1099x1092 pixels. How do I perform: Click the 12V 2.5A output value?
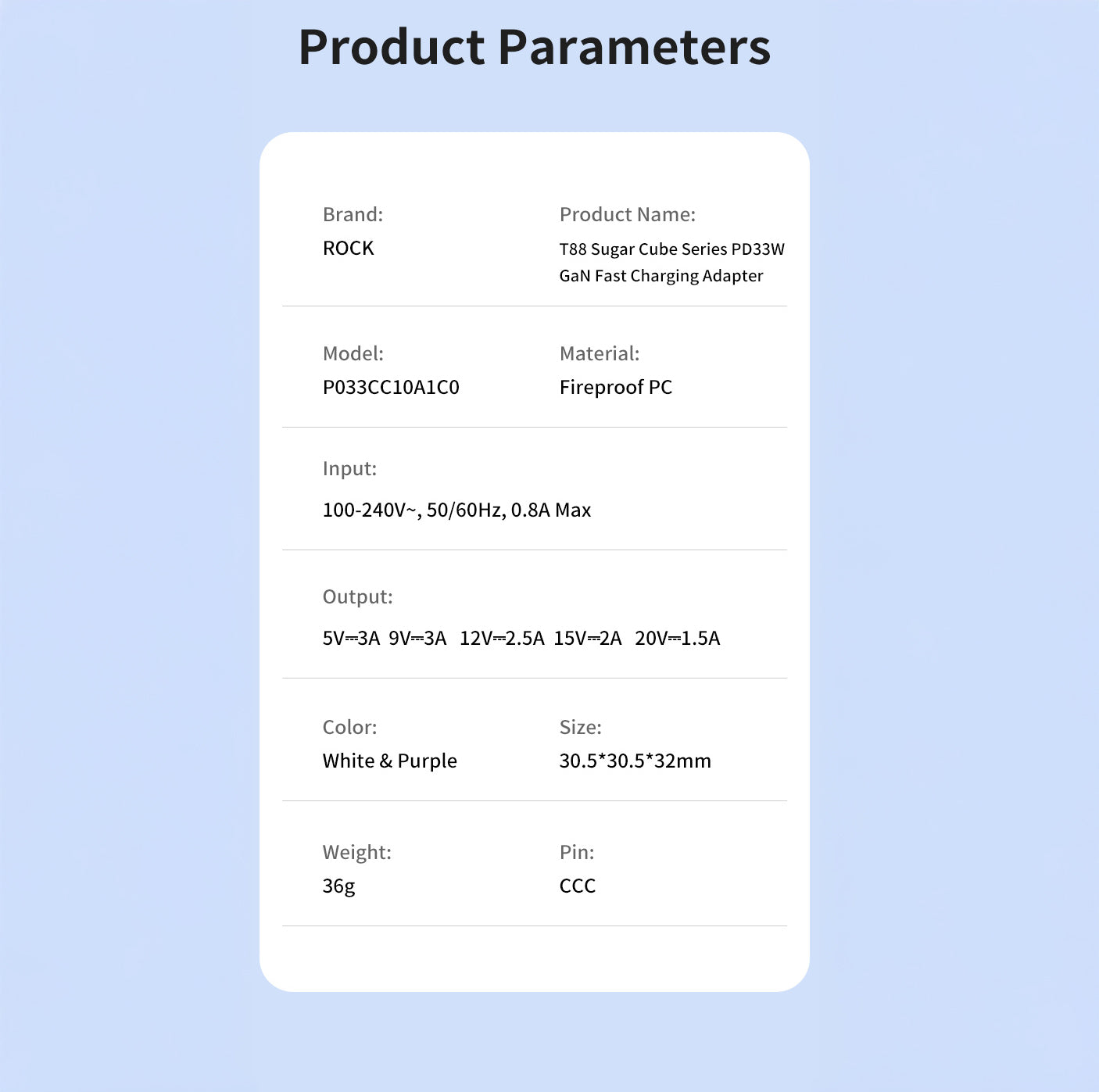click(x=502, y=638)
